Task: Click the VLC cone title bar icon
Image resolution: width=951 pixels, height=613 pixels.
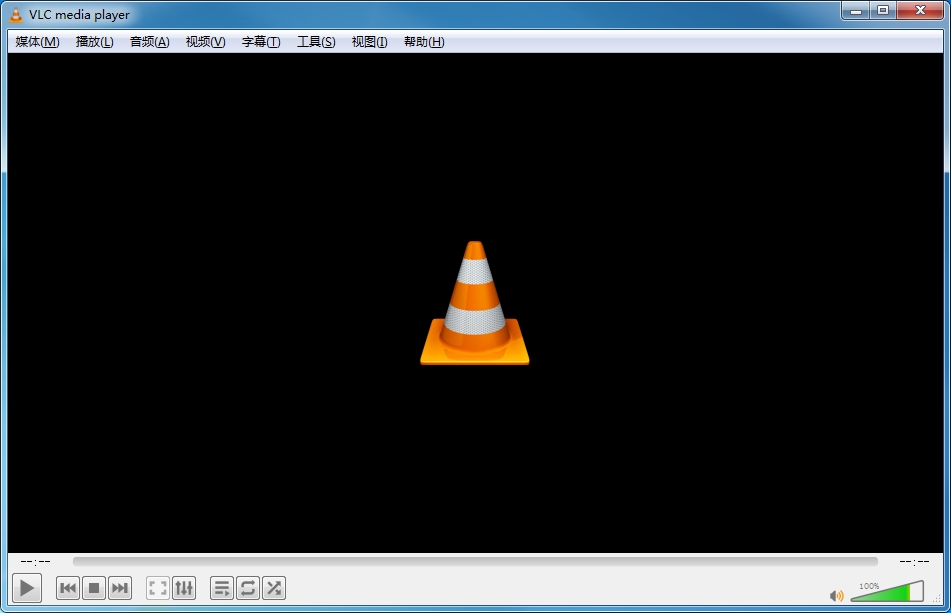Action: tap(16, 14)
